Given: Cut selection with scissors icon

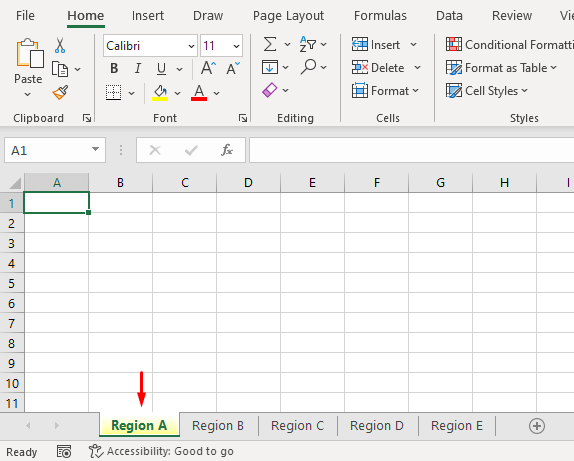Looking at the screenshot, I should pos(60,45).
